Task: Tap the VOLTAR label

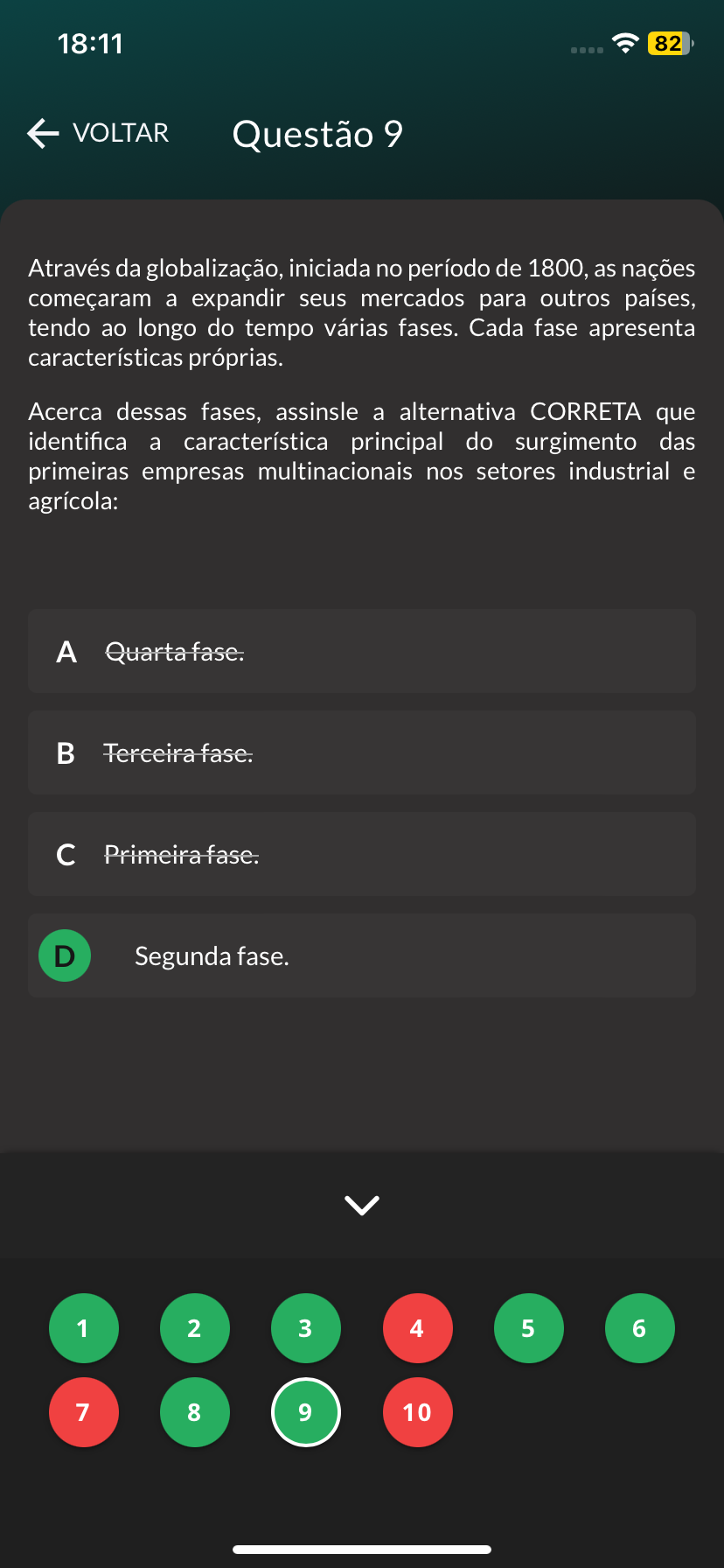Action: coord(121,133)
